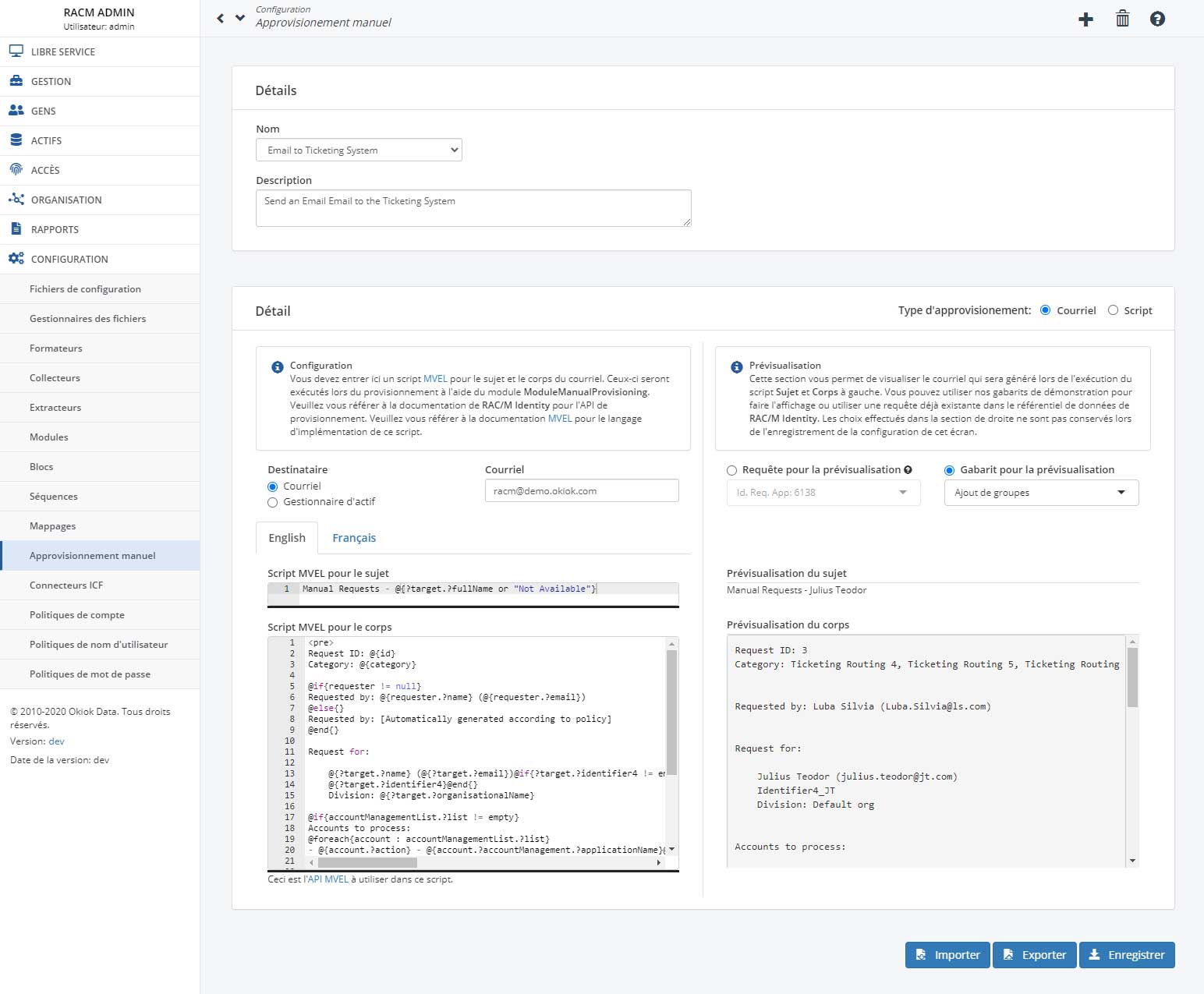Open Blocs menu item

pos(100,466)
